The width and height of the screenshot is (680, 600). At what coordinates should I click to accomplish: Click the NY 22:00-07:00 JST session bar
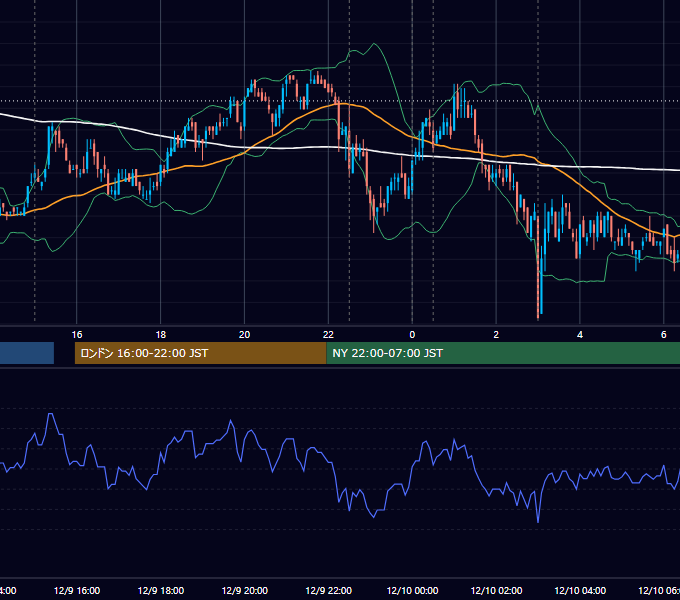click(503, 353)
